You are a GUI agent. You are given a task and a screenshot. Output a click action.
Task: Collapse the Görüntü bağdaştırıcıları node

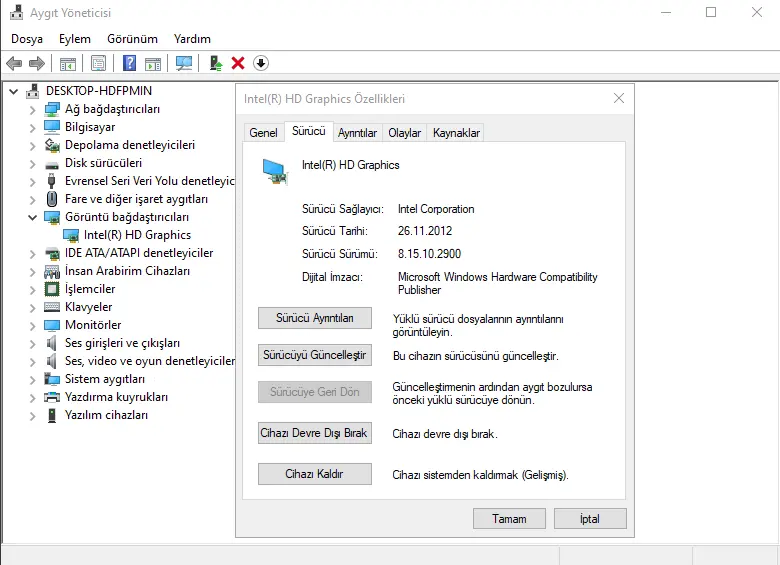point(32,217)
